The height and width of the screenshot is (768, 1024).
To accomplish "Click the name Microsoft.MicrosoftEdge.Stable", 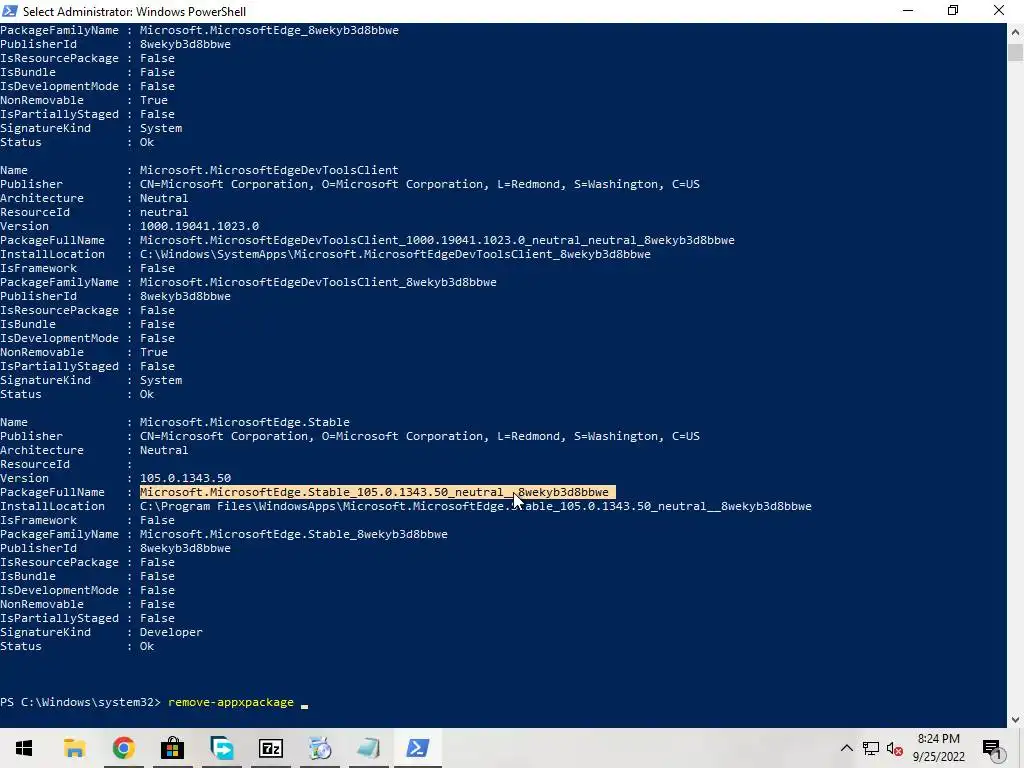I will (x=245, y=423).
